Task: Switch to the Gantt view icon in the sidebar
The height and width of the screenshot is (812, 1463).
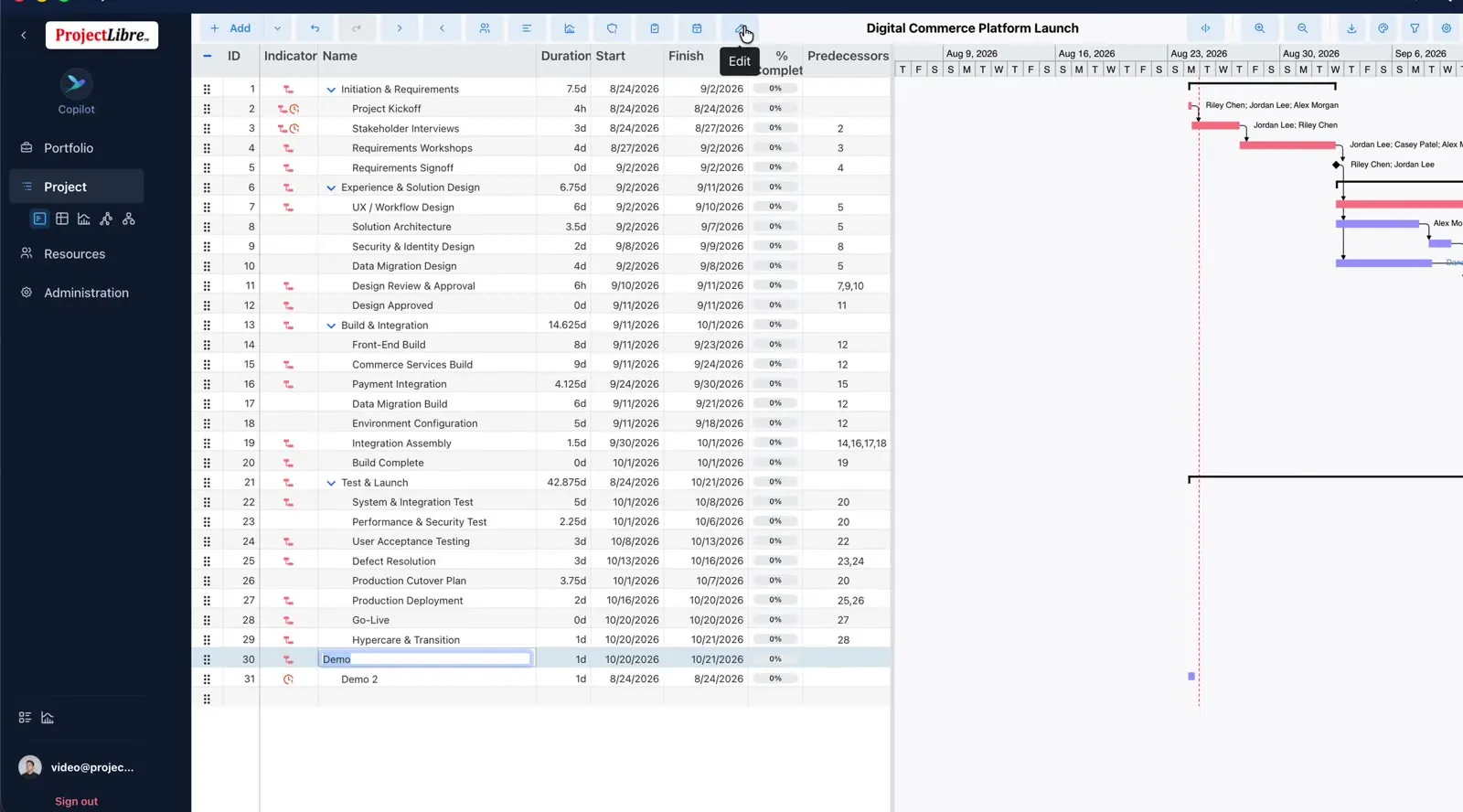Action: pos(39,219)
